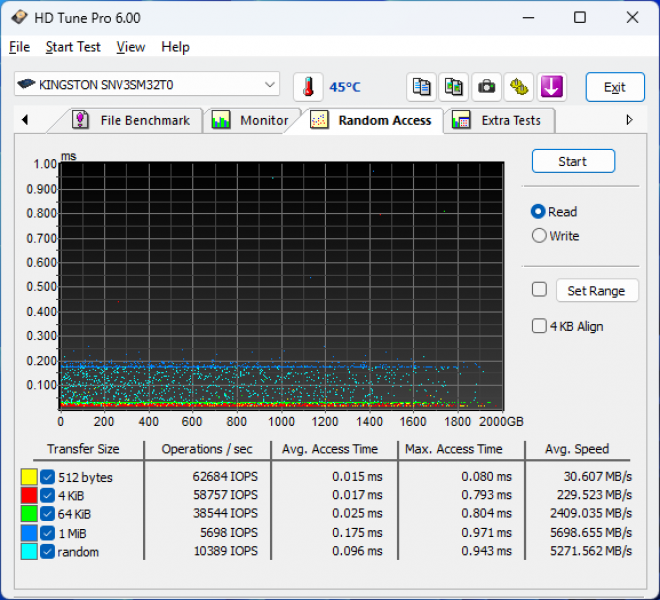Screen dimensions: 660x600
Task: Click the copy screenshot to clipboard icon
Action: pos(454,87)
